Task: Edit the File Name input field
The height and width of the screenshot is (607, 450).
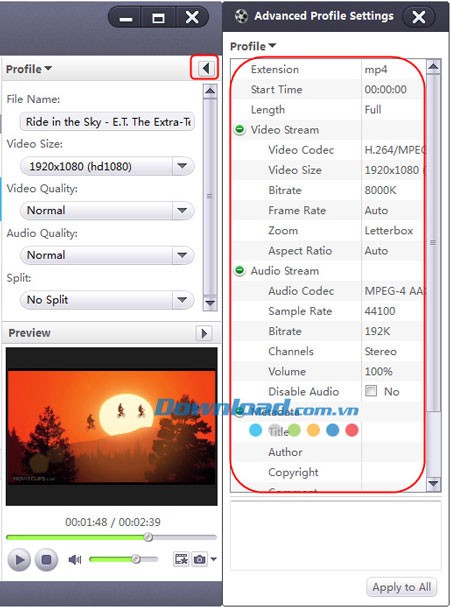Action: coord(107,122)
